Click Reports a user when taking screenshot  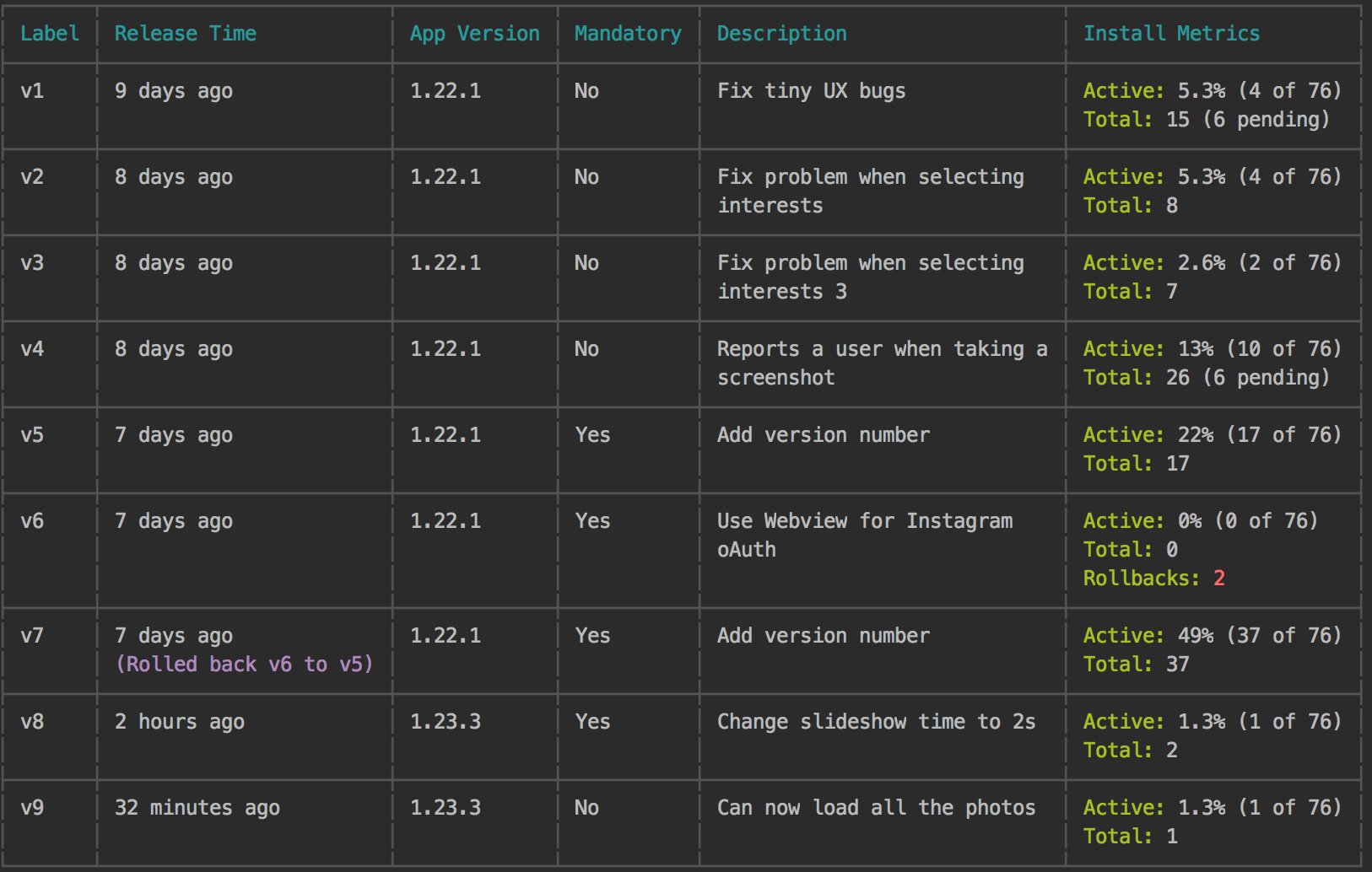pos(883,363)
